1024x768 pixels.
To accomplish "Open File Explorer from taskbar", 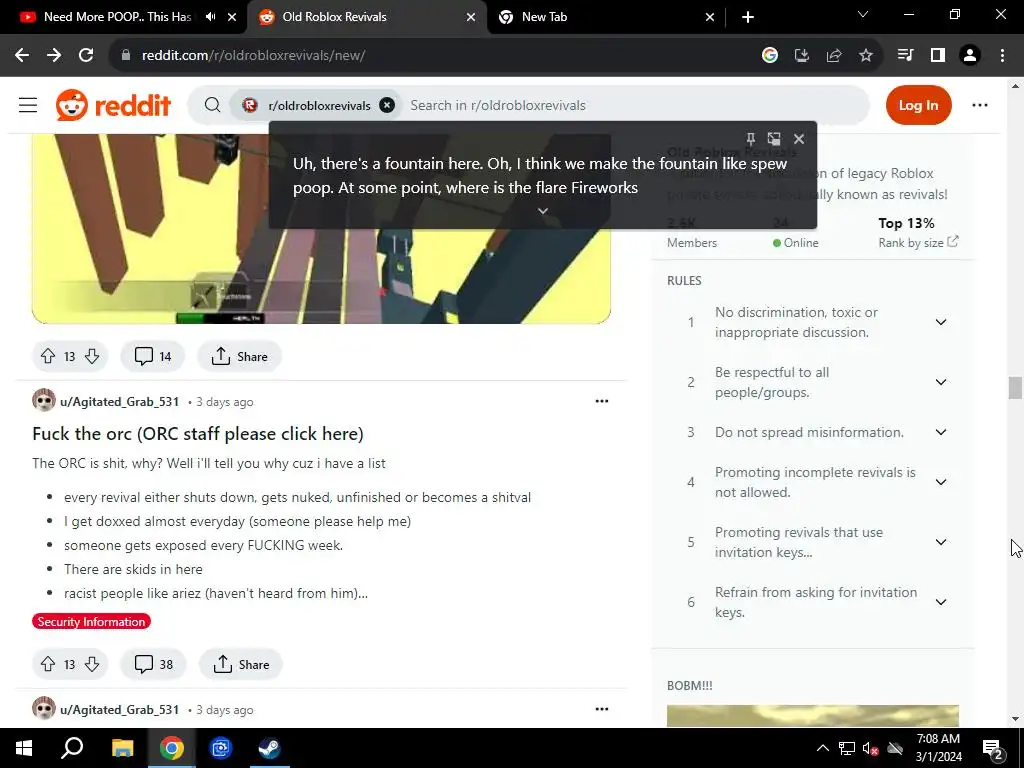I will click(122, 748).
